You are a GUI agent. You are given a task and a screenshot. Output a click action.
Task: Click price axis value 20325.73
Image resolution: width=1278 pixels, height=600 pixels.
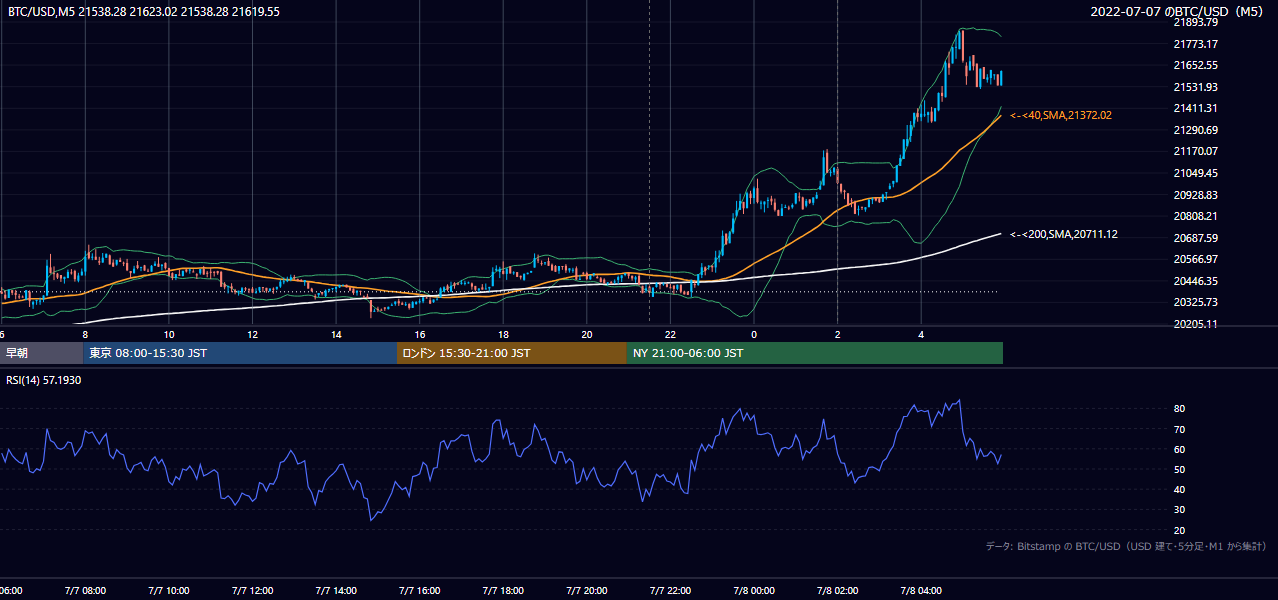1195,302
